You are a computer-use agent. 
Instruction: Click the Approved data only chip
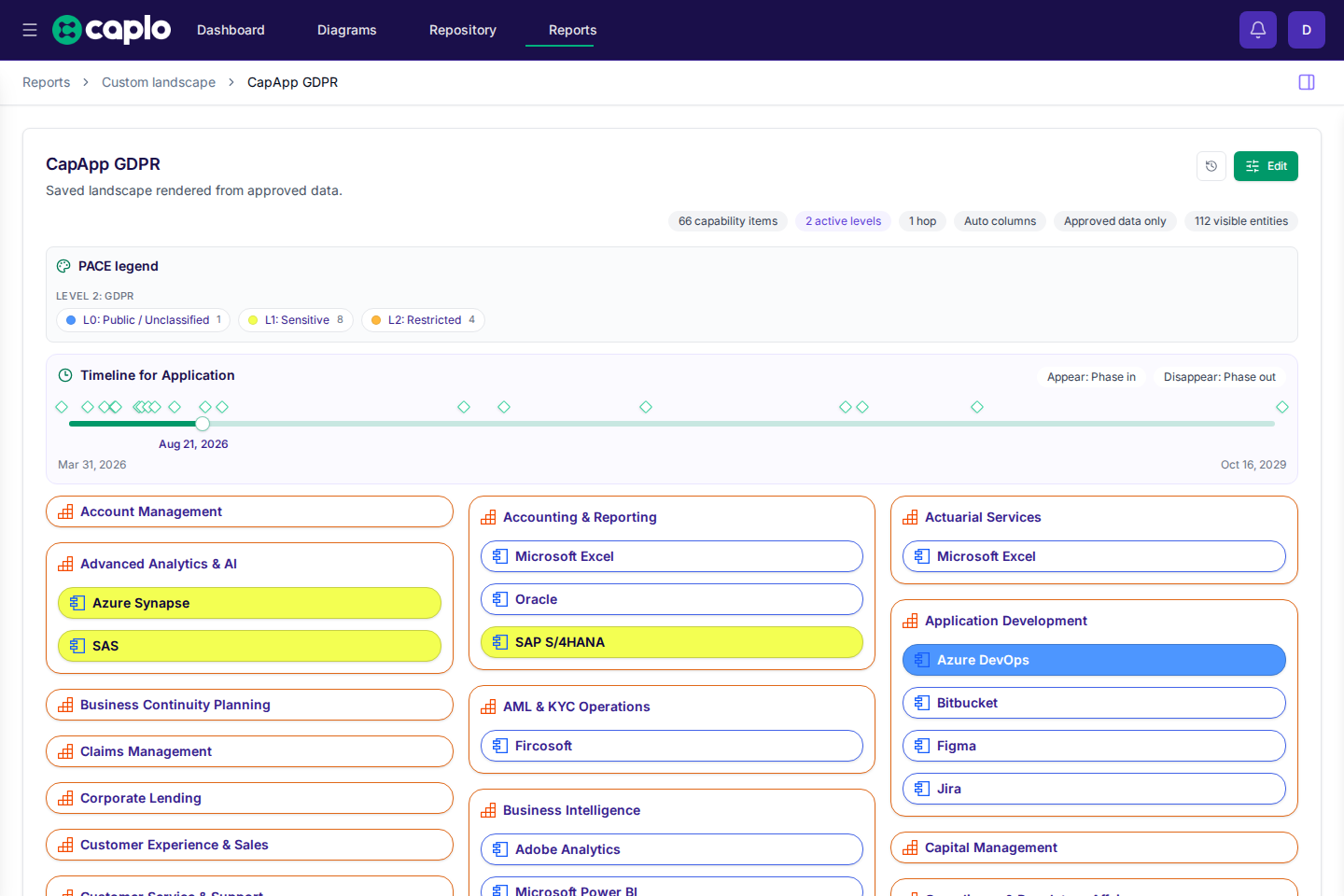pos(1115,221)
